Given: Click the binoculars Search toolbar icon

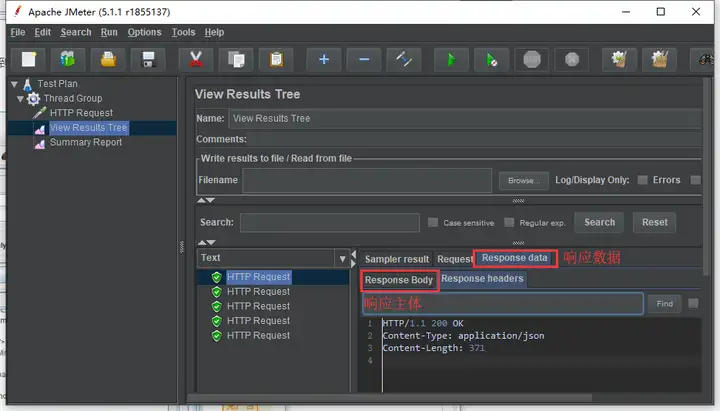Looking at the screenshot, I should (x=705, y=59).
